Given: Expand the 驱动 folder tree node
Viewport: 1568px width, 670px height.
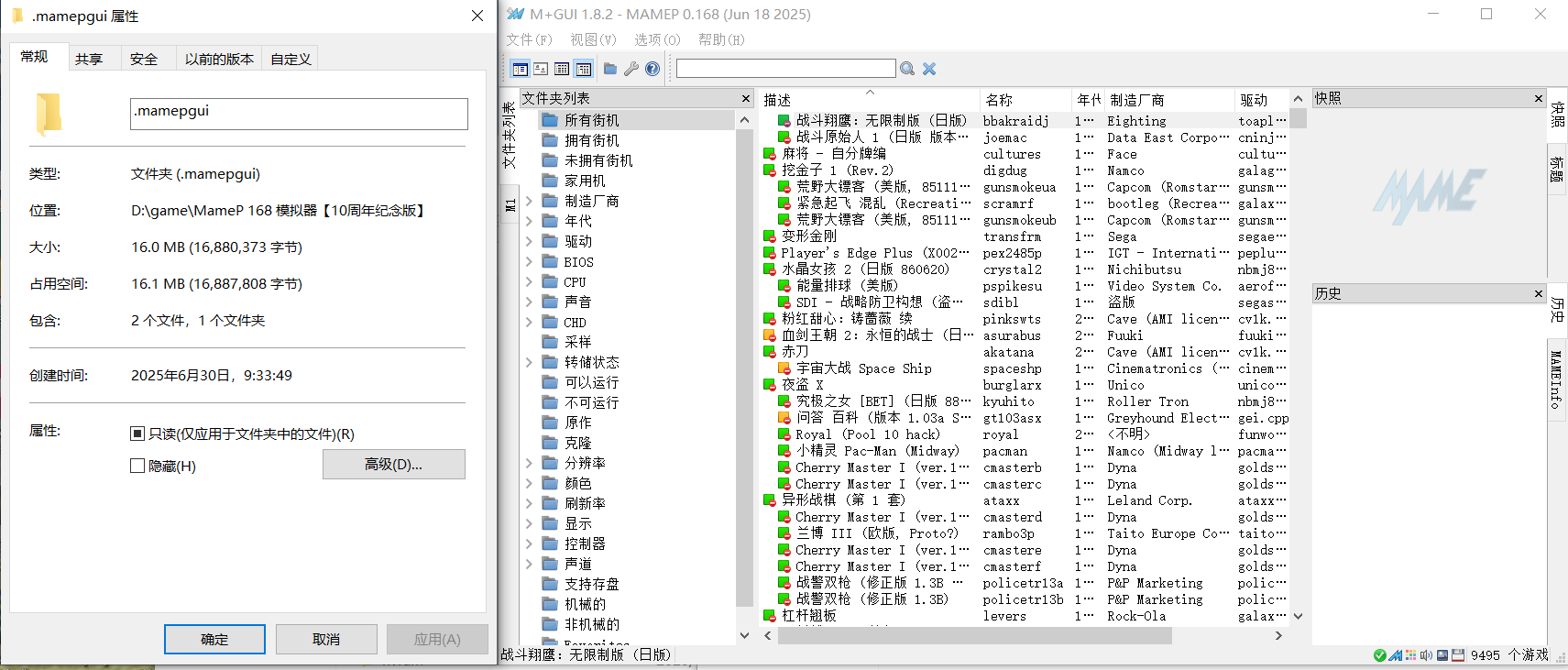Looking at the screenshot, I should click(529, 241).
